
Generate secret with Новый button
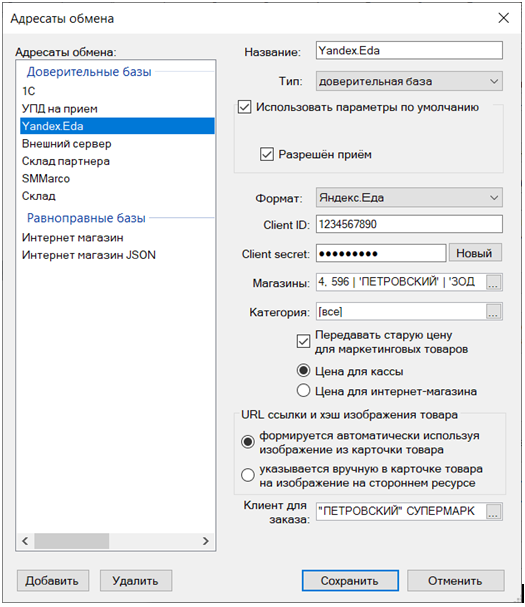(475, 253)
